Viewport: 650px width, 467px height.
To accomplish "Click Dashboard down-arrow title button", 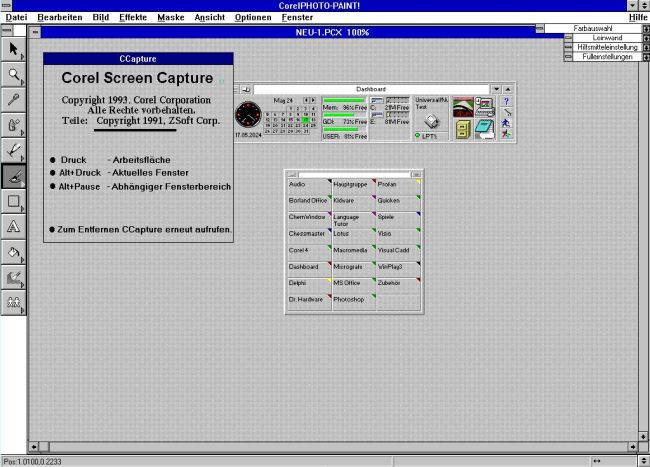I will (496, 89).
